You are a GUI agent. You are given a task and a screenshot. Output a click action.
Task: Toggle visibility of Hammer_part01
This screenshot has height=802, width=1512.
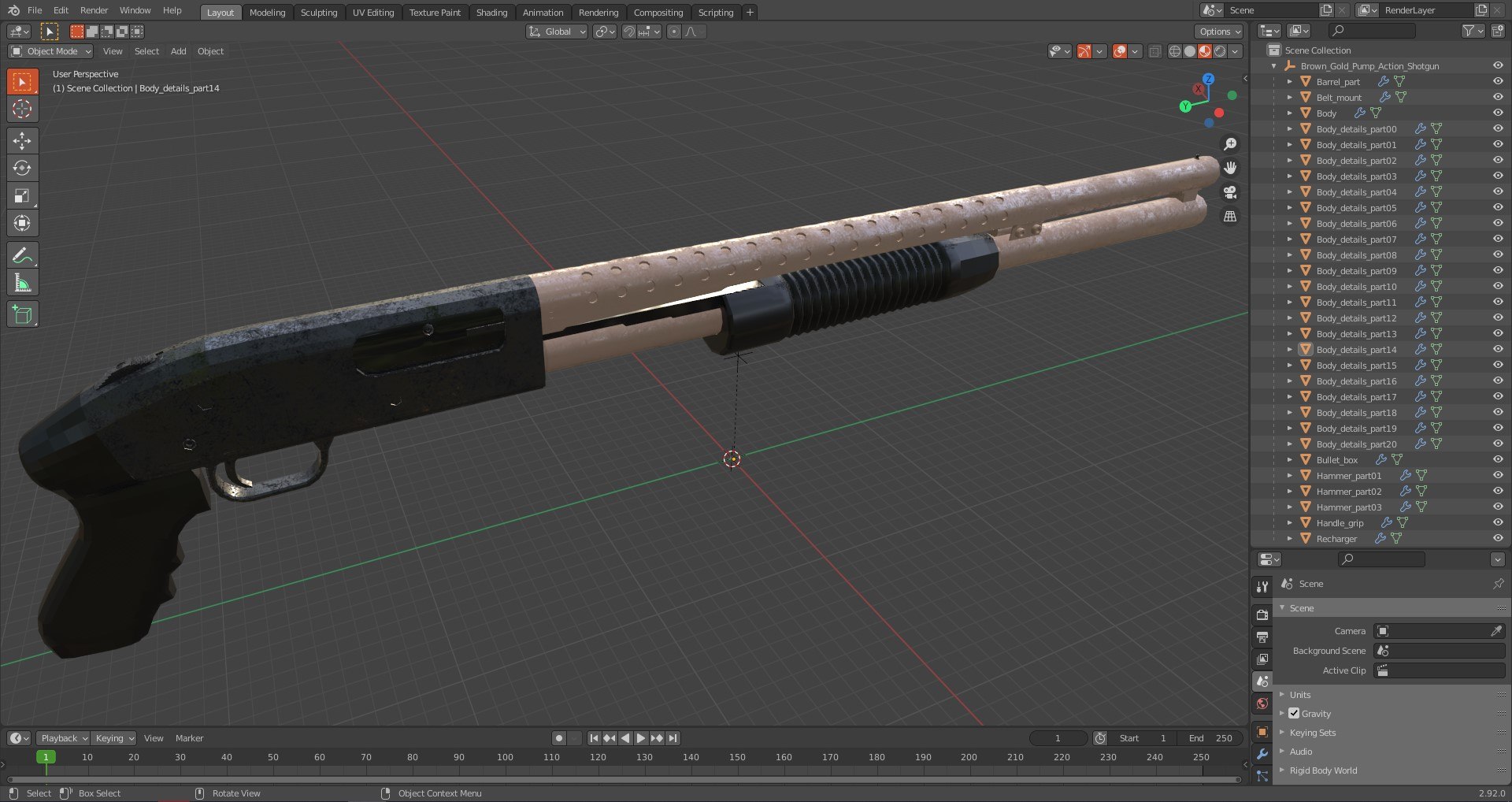1498,475
